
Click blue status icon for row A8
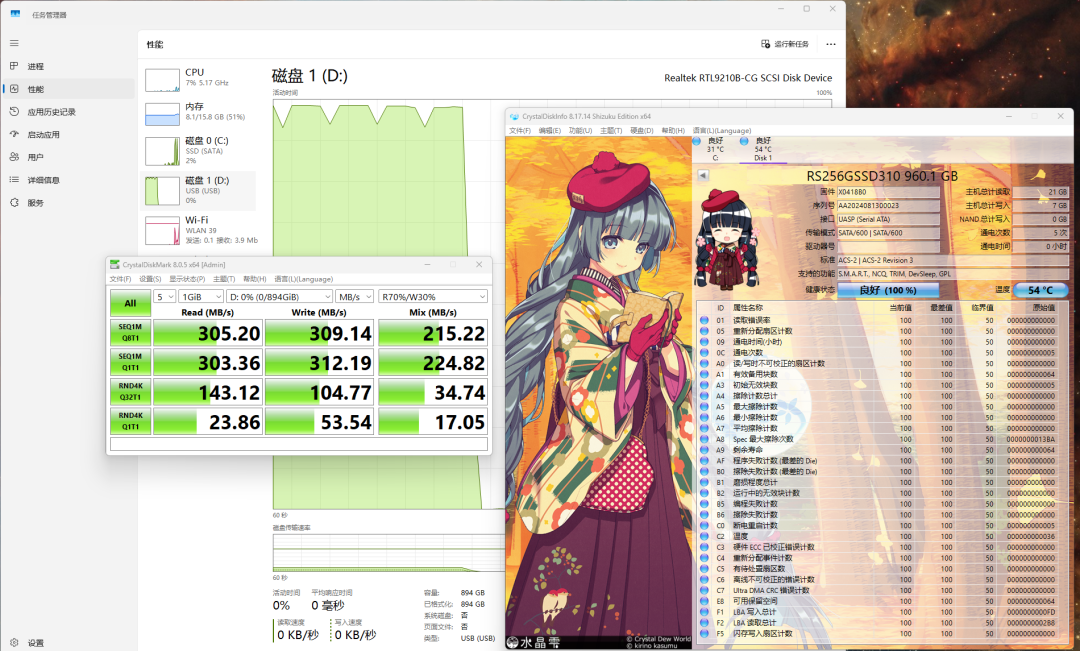[x=704, y=439]
